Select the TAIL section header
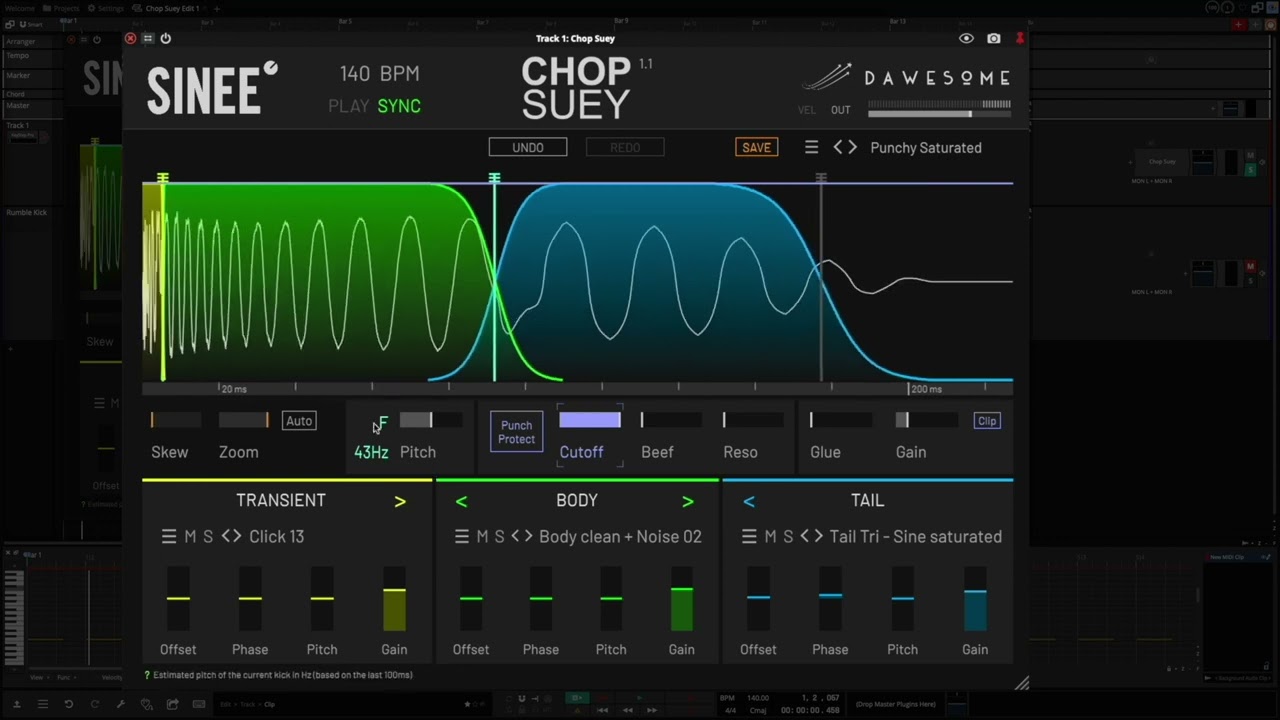 [867, 500]
